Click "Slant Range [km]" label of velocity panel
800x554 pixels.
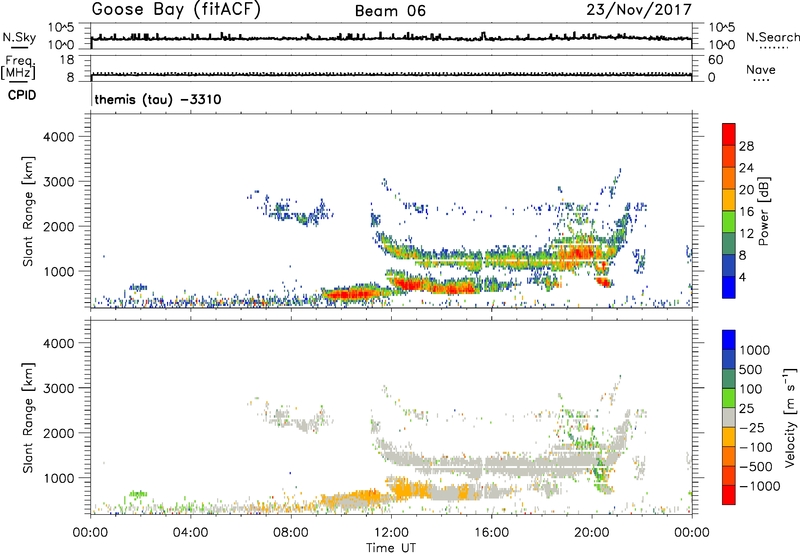pyautogui.click(x=28, y=418)
